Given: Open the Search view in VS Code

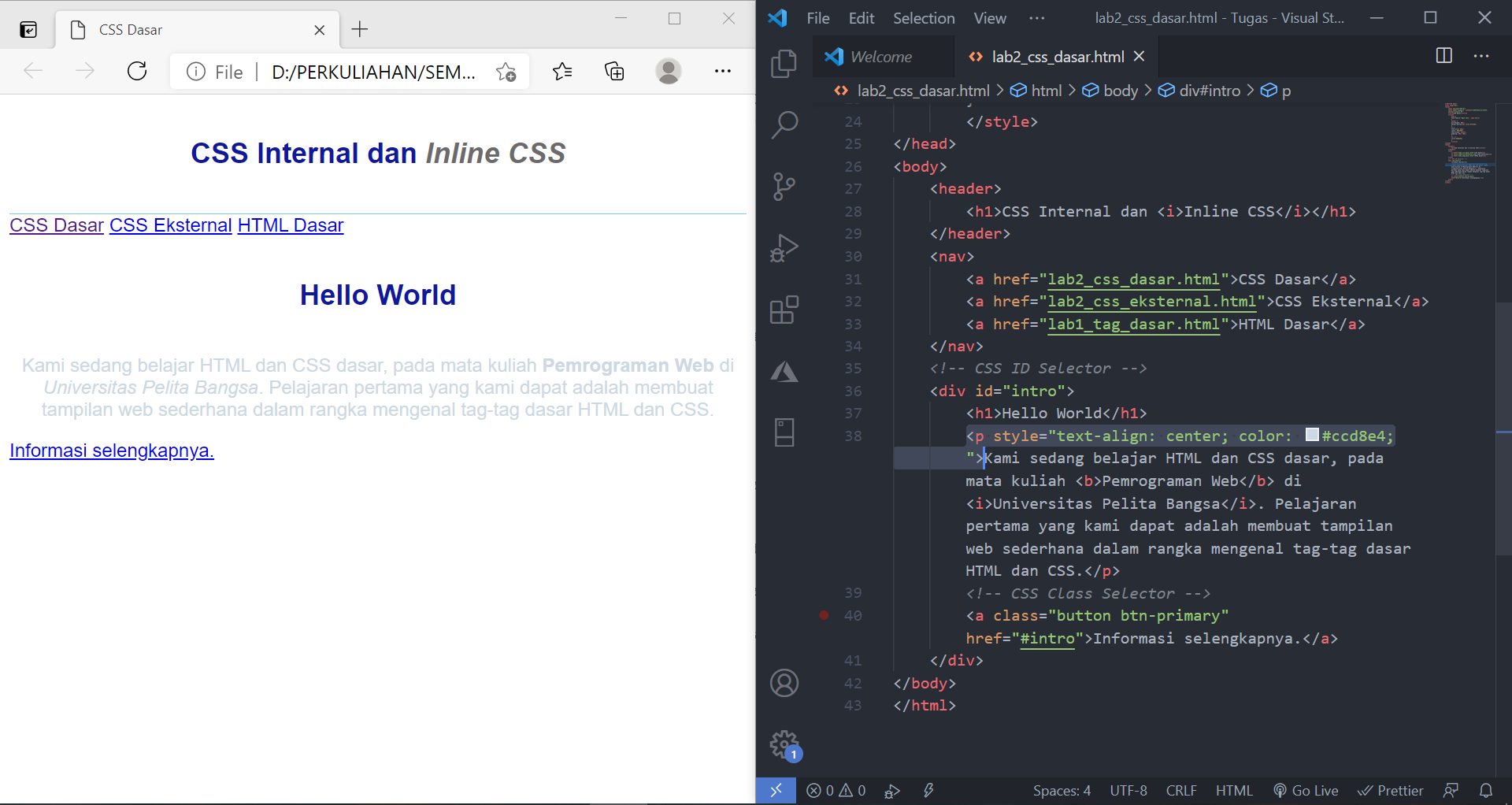Looking at the screenshot, I should (784, 124).
